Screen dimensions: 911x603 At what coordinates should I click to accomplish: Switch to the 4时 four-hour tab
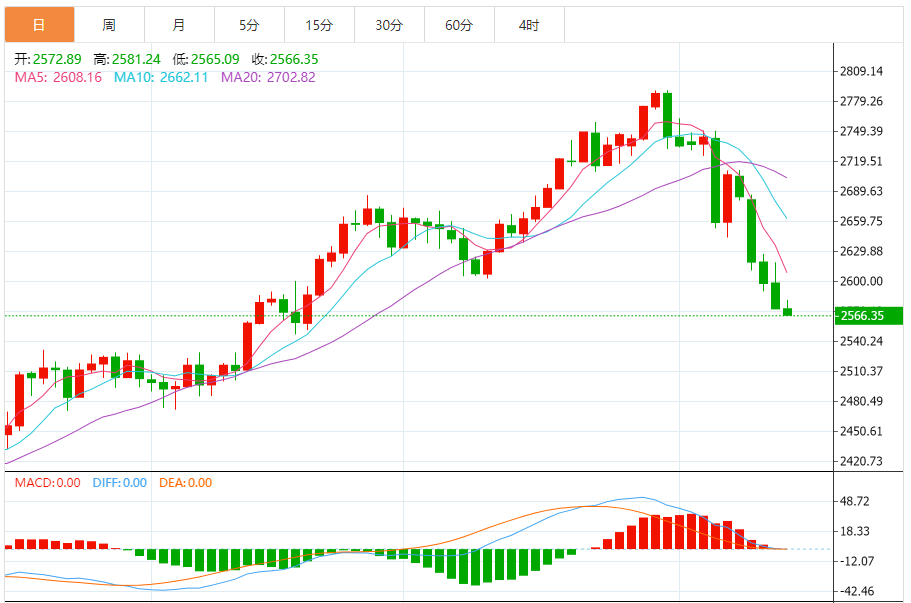(529, 25)
